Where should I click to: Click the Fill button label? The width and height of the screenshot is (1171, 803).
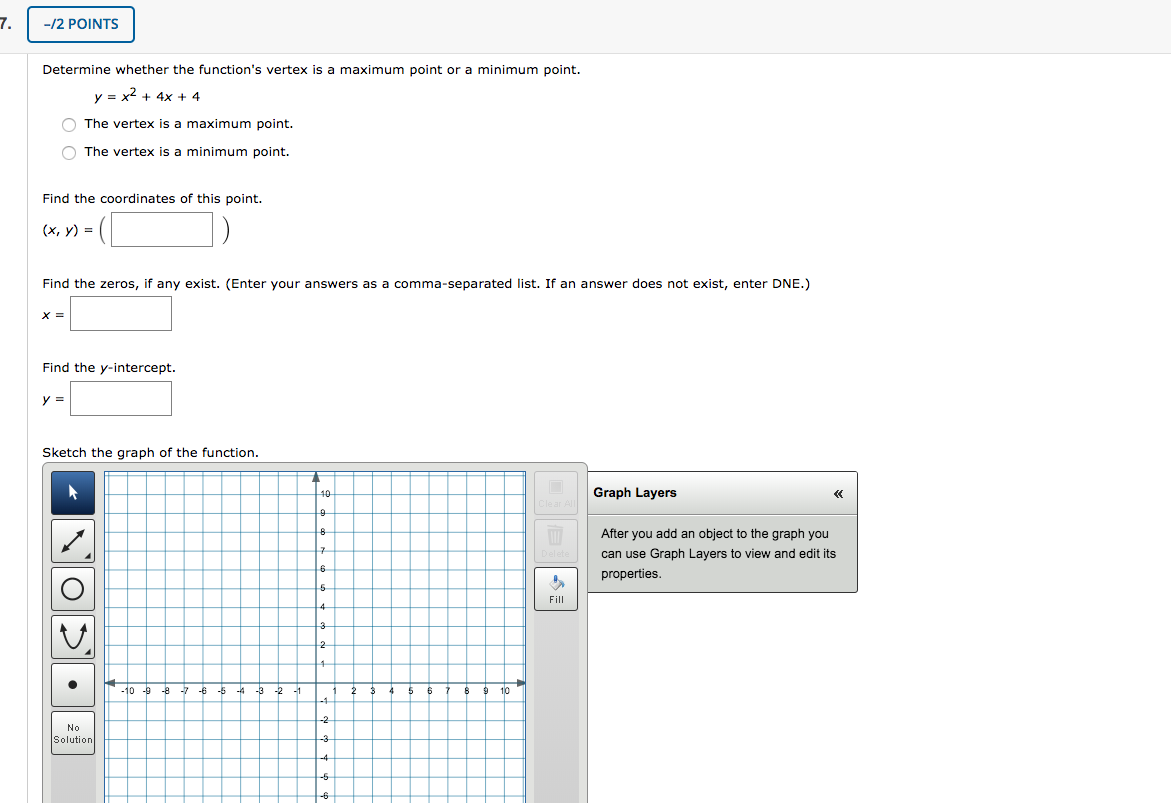click(x=556, y=600)
